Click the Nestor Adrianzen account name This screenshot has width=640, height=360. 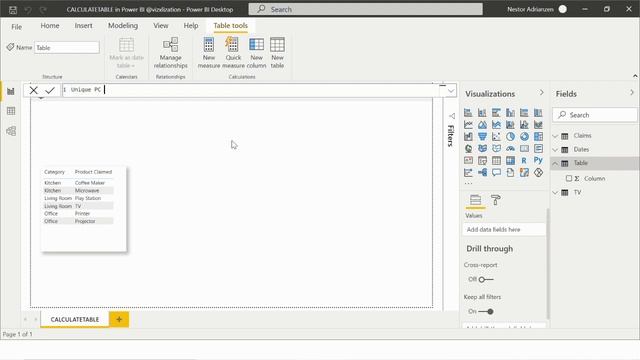click(530, 9)
